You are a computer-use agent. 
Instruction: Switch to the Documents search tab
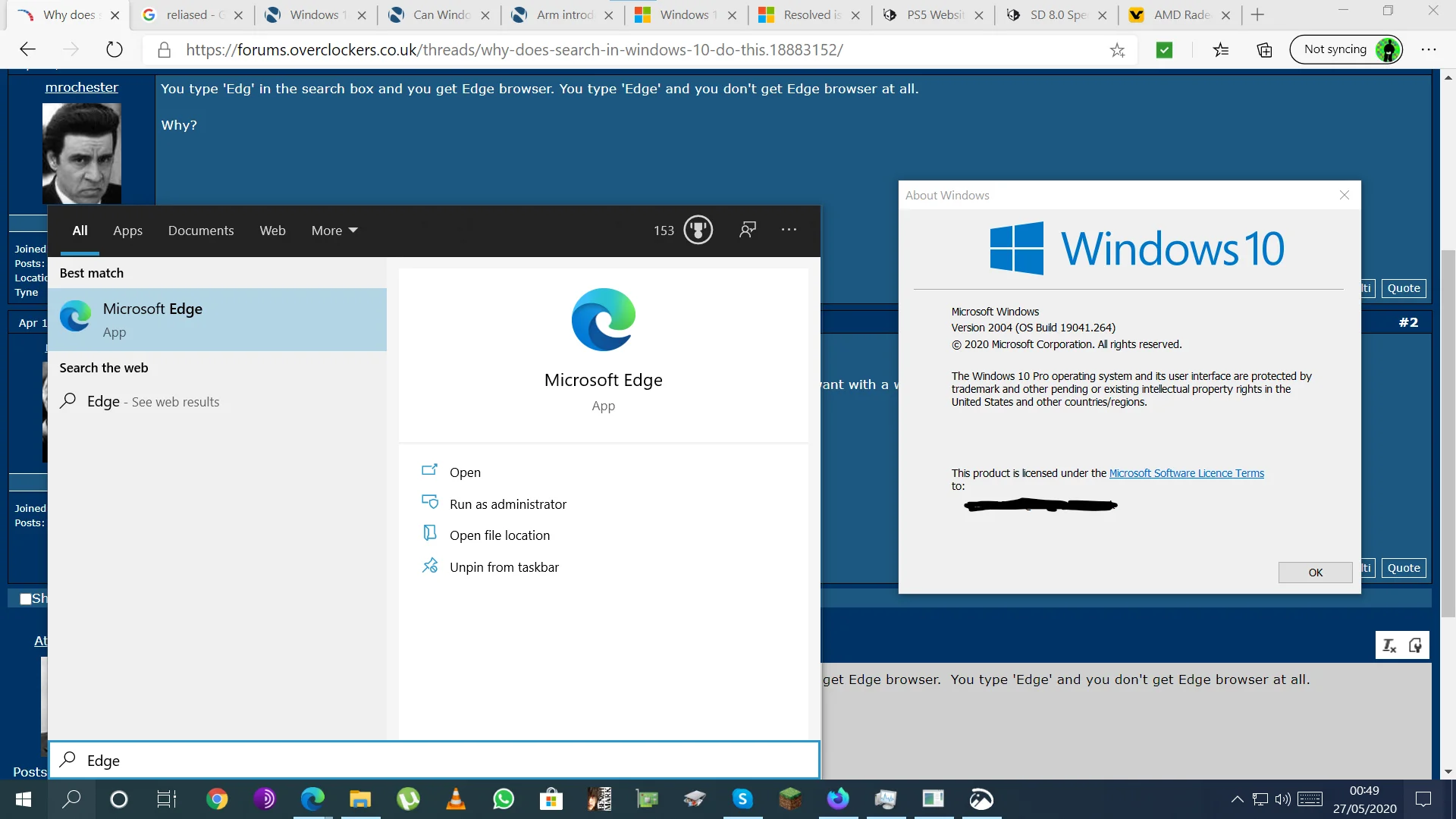pyautogui.click(x=201, y=231)
